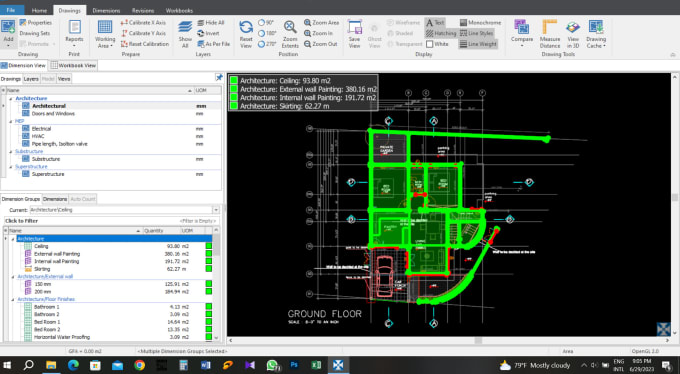680x374 pixels.
Task: Select the Measure Distance tool
Action: pos(549,28)
